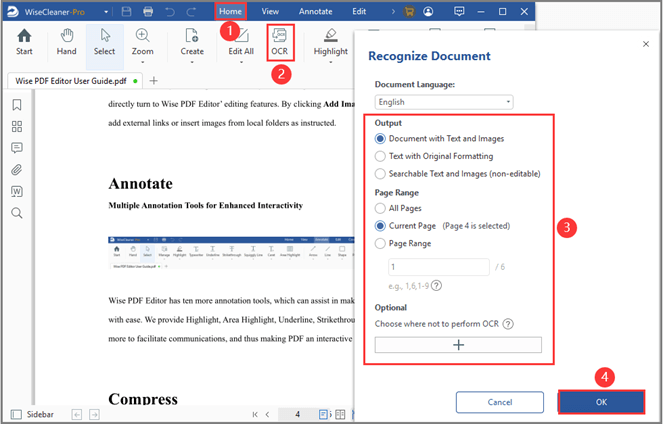Viewport: 663px width, 424px height.
Task: Open the Document Language dropdown
Action: [444, 102]
